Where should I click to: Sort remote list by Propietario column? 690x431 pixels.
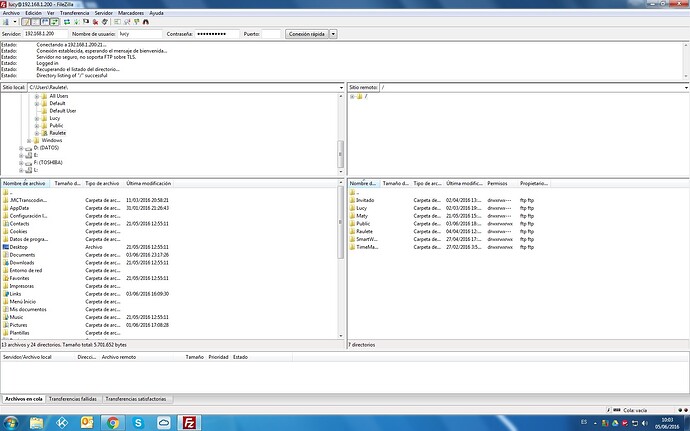[x=533, y=183]
